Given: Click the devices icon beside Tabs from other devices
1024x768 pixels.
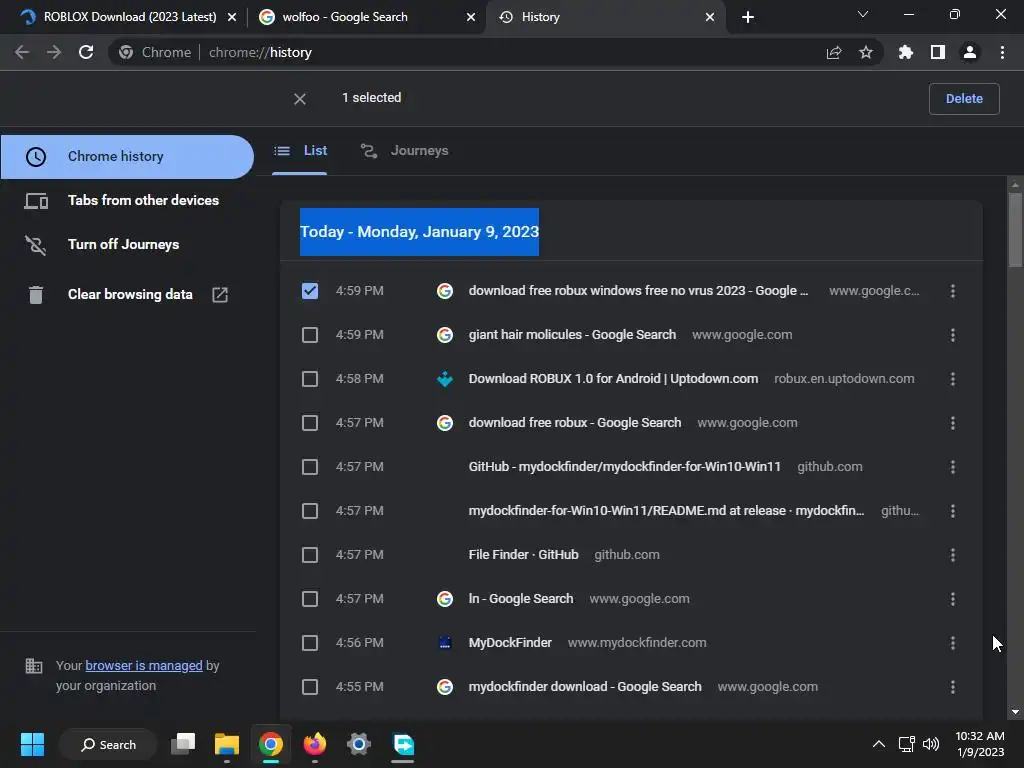Looking at the screenshot, I should click(36, 200).
